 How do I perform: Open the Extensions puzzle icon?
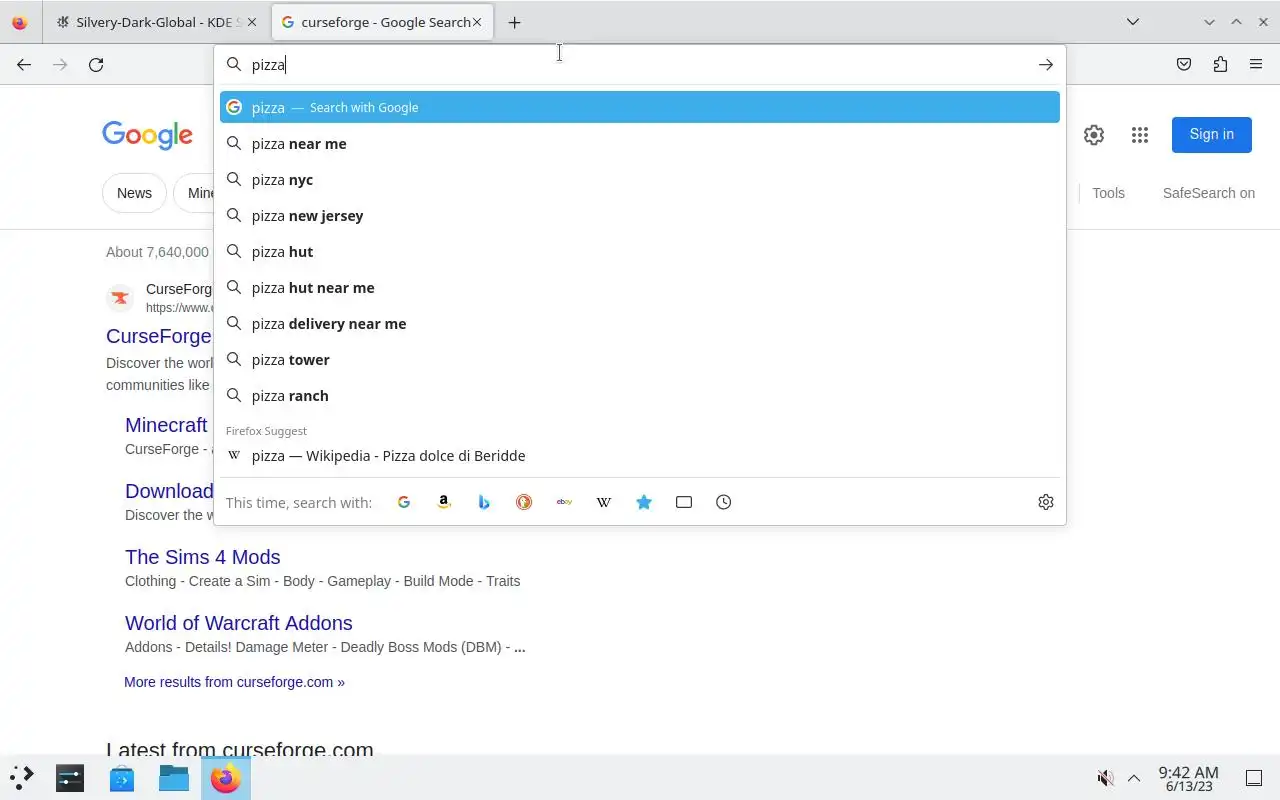pyautogui.click(x=1220, y=64)
